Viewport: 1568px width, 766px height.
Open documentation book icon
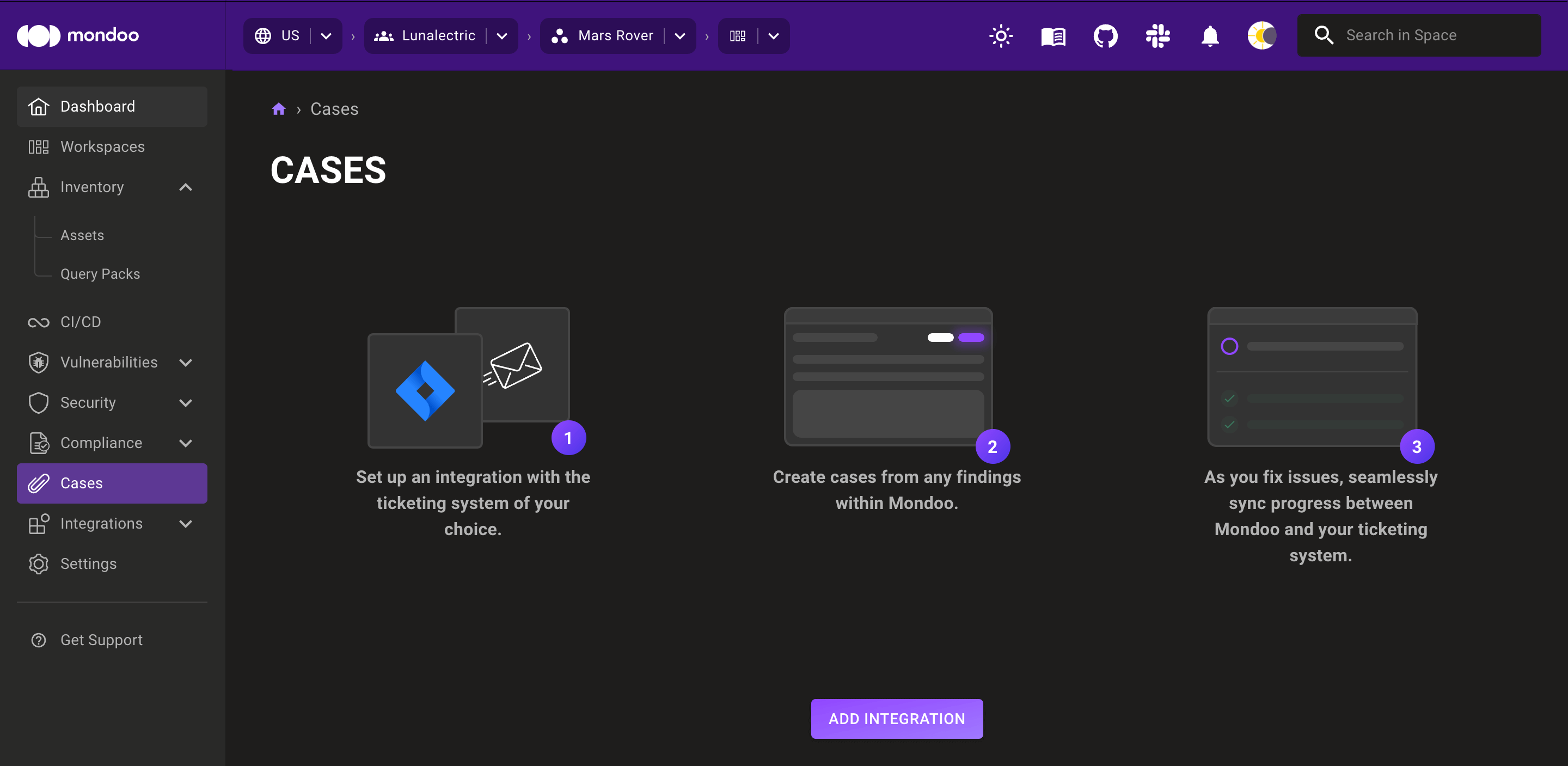pos(1053,36)
